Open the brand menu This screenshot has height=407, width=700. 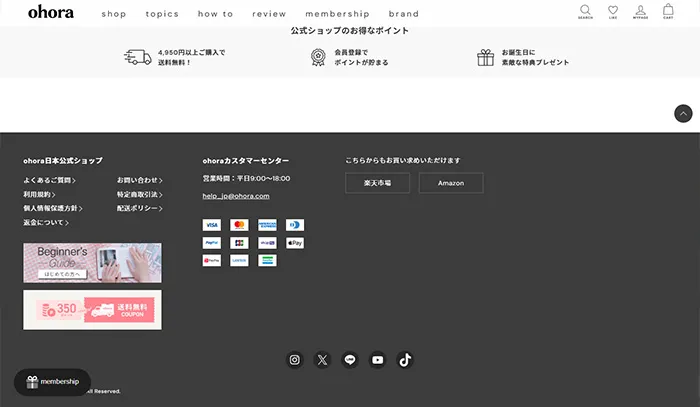[x=404, y=14]
